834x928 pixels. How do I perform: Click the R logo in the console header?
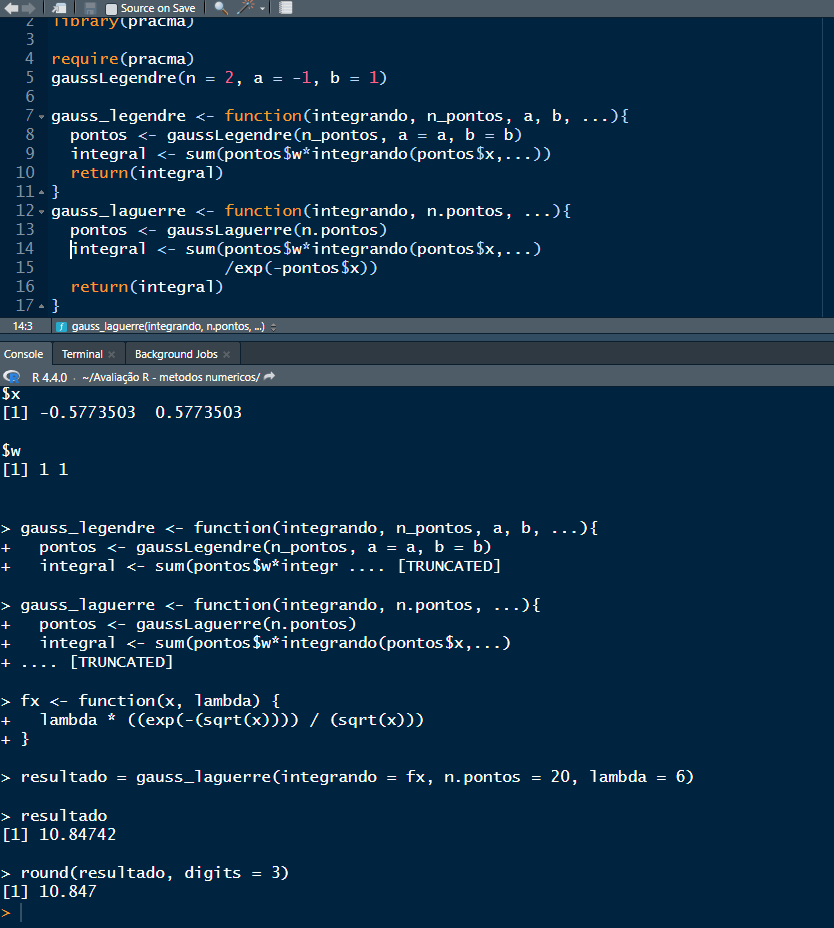(x=12, y=377)
